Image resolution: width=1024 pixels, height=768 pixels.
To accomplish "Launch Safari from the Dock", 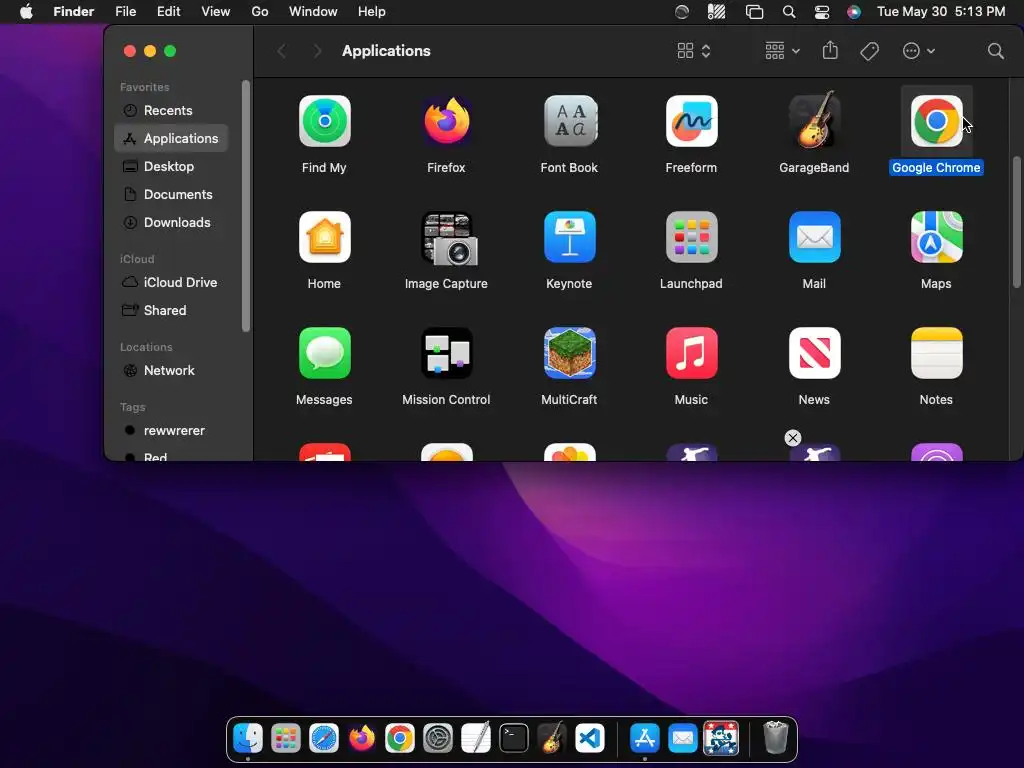I will (x=324, y=739).
